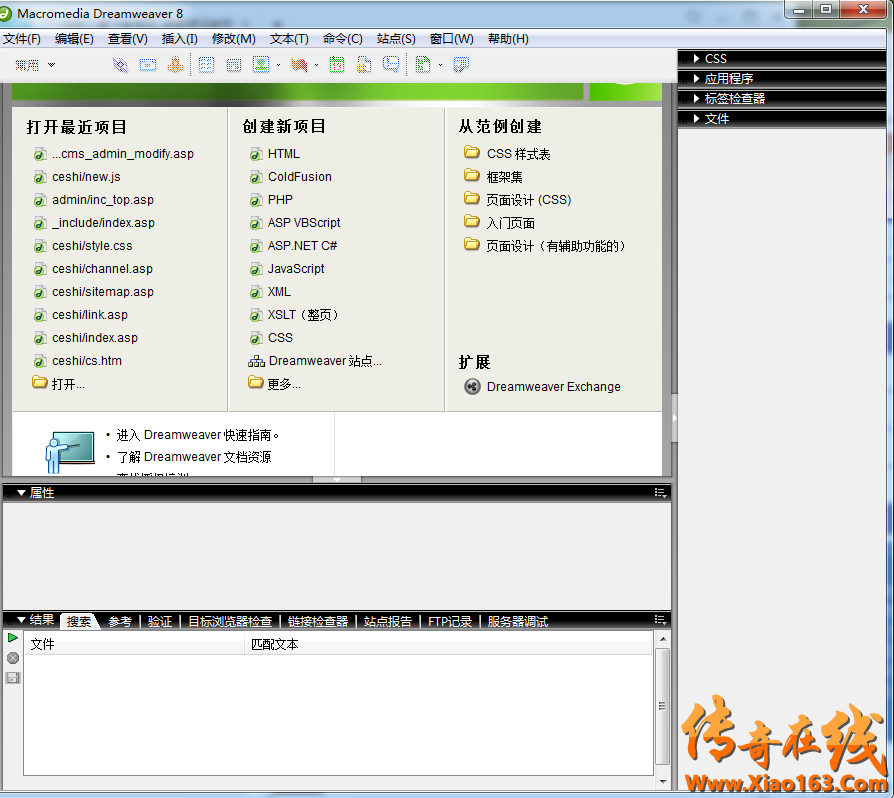Open the 结果 panel options menu icon
The height and width of the screenshot is (798, 894).
pyautogui.click(x=660, y=620)
